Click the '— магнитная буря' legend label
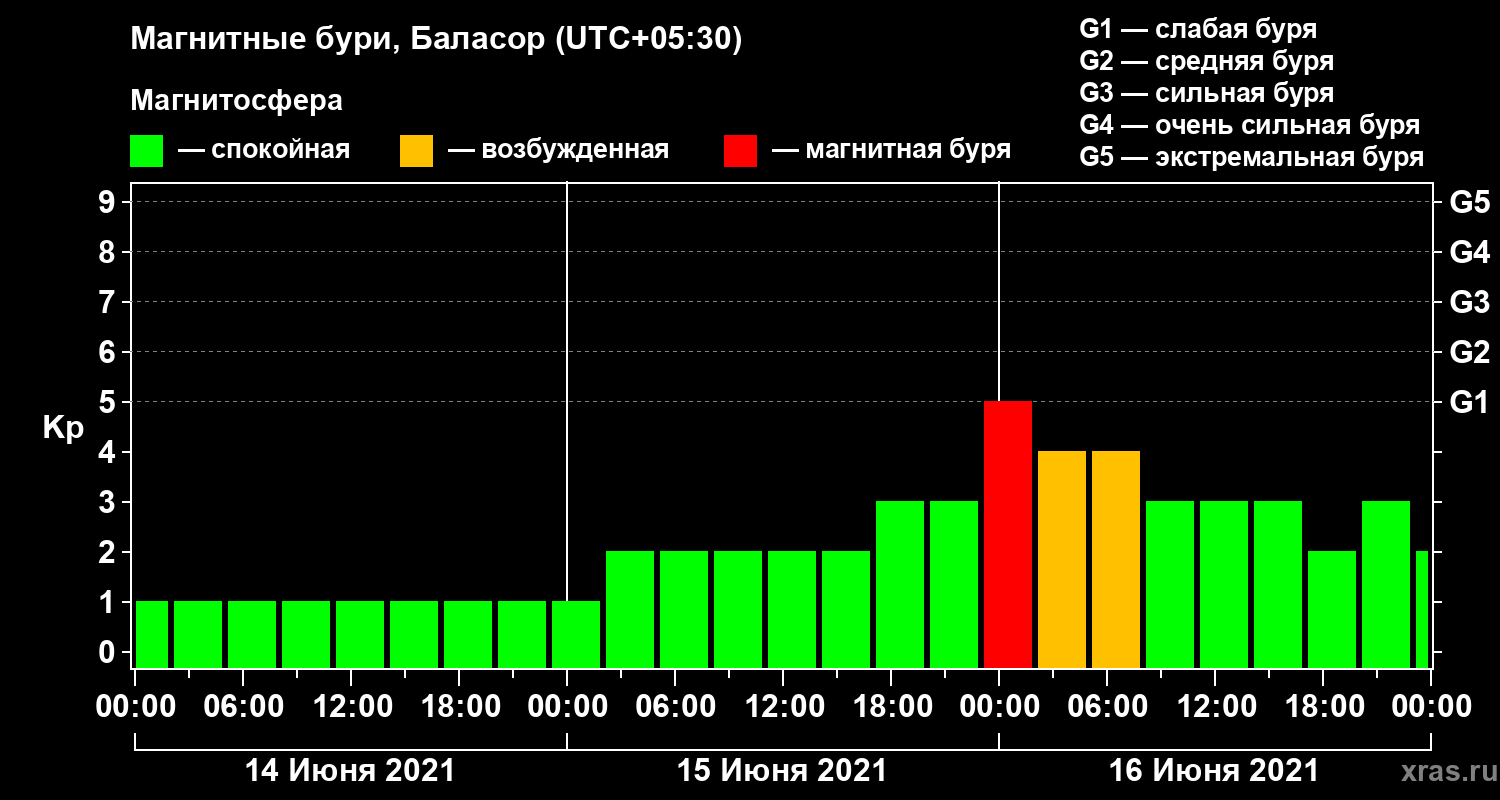The width and height of the screenshot is (1500, 800). 892,151
